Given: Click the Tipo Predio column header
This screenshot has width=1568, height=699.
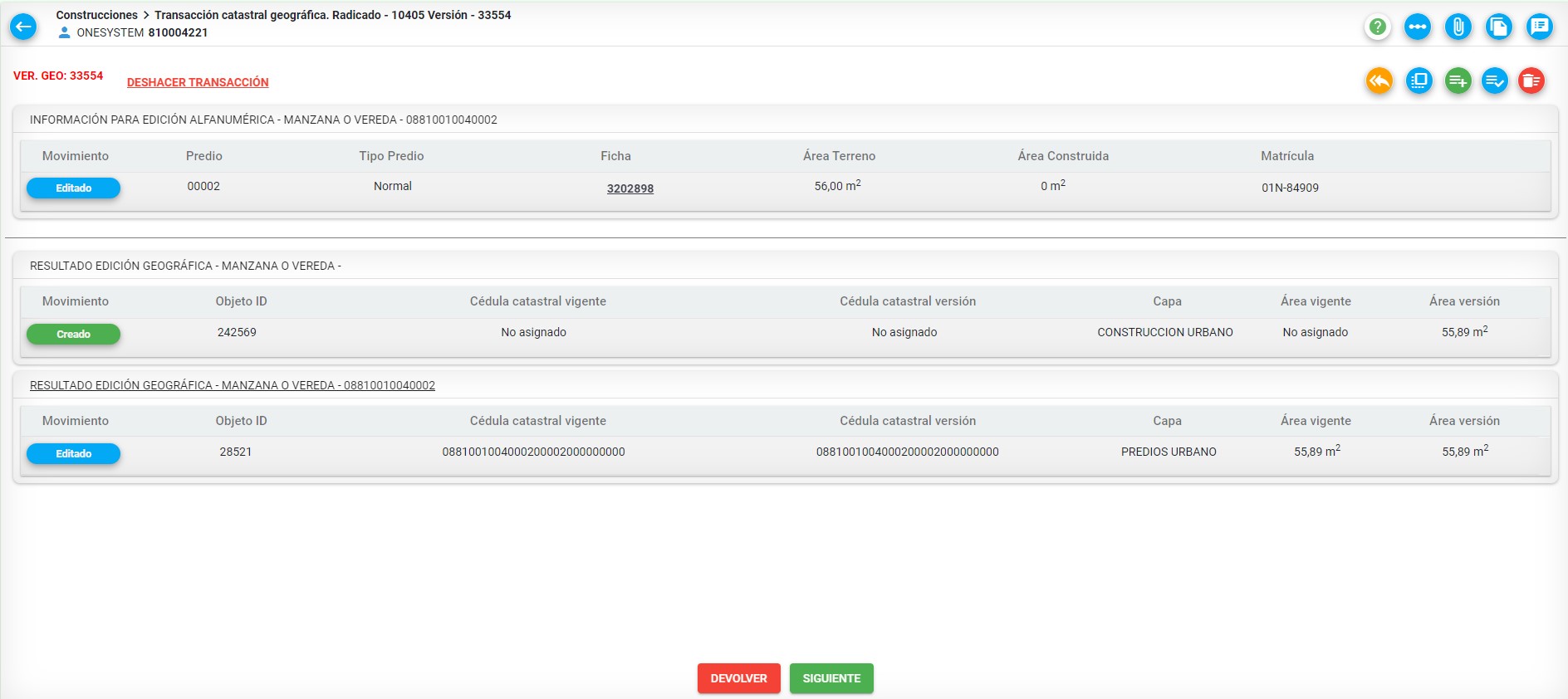Looking at the screenshot, I should tap(391, 156).
